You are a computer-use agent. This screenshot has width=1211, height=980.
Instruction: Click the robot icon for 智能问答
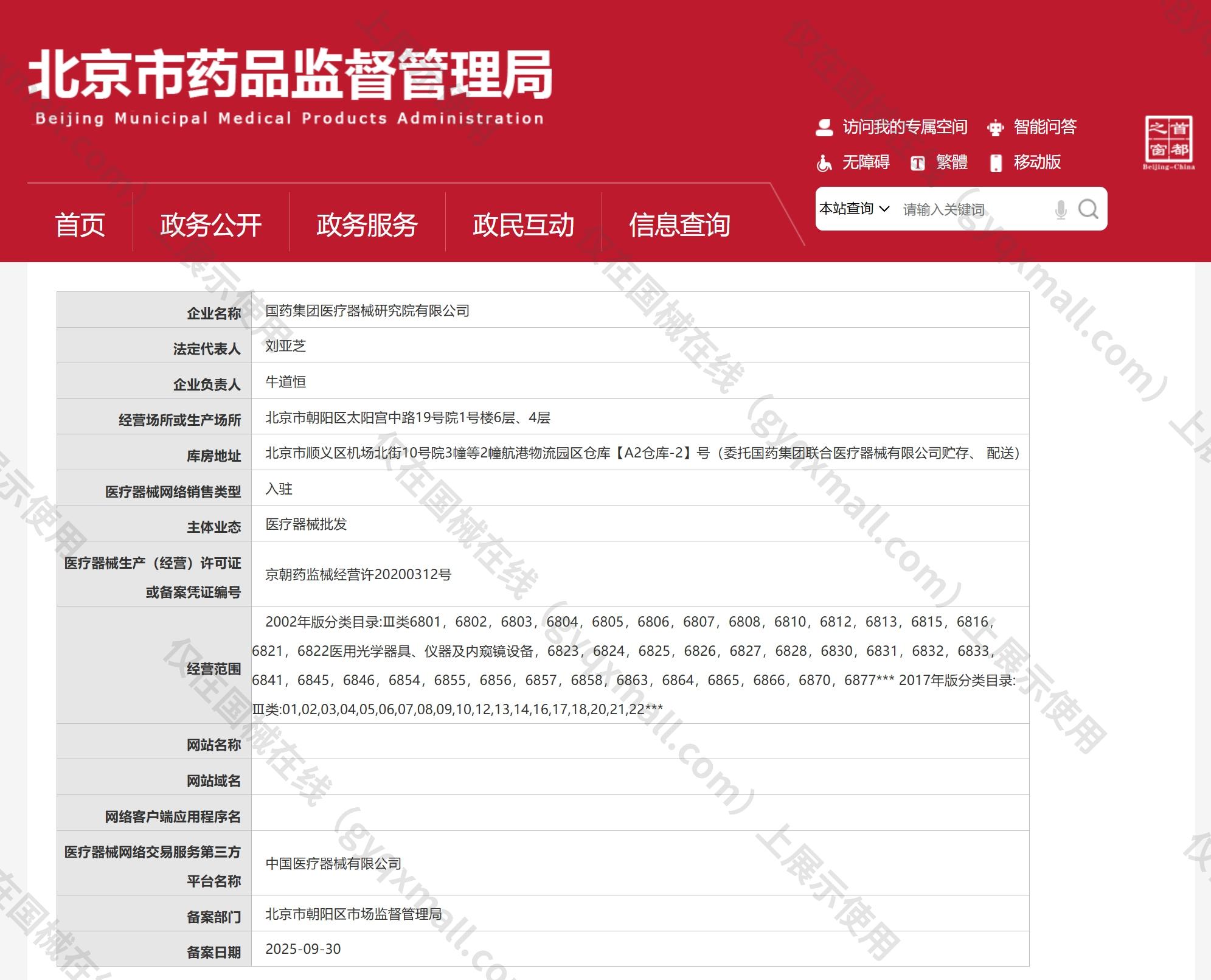point(995,127)
